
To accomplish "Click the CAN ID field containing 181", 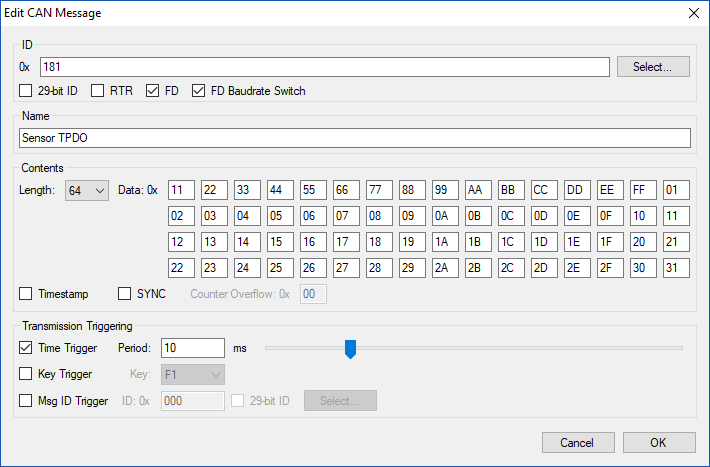I will click(x=324, y=67).
